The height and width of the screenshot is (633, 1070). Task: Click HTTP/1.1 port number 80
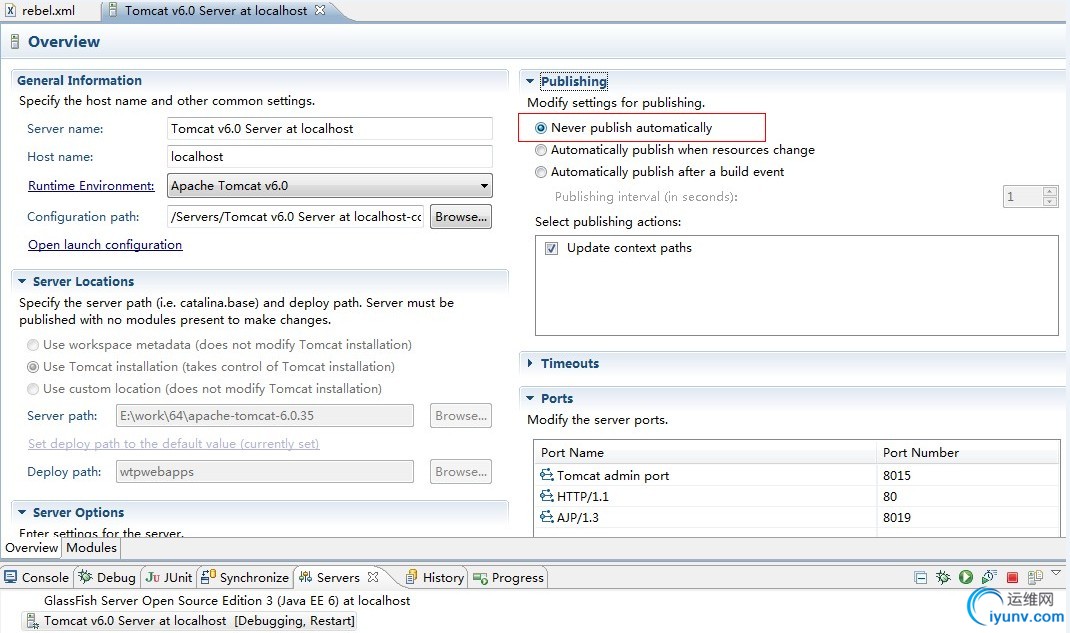pos(890,497)
